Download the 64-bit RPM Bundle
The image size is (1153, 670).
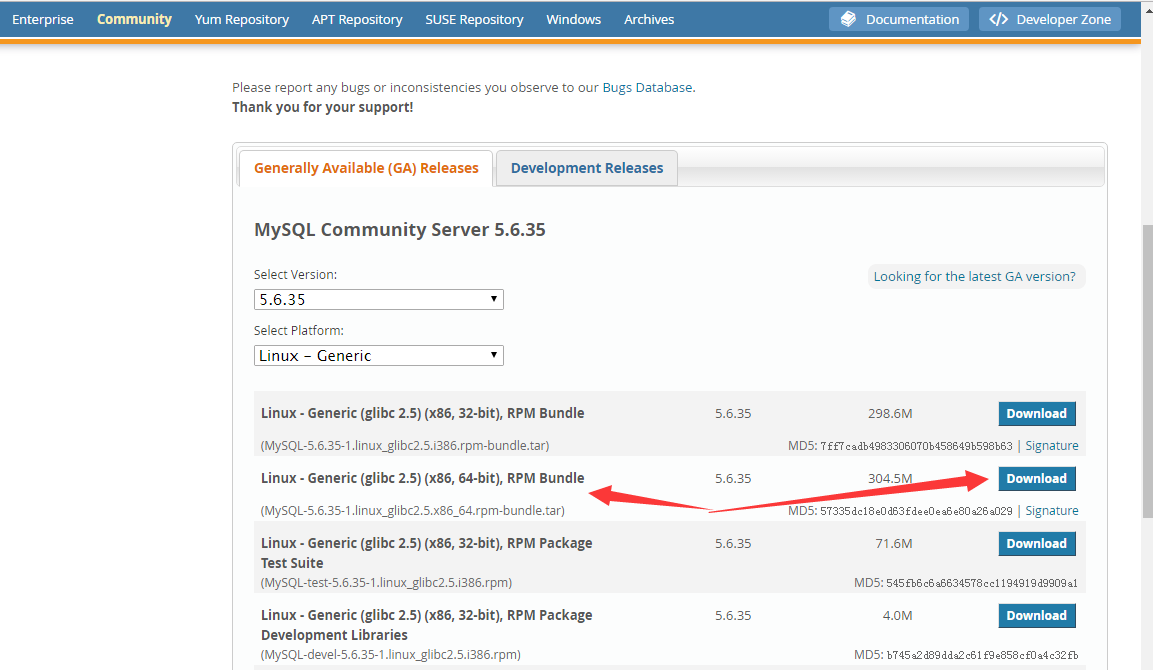[1037, 479]
